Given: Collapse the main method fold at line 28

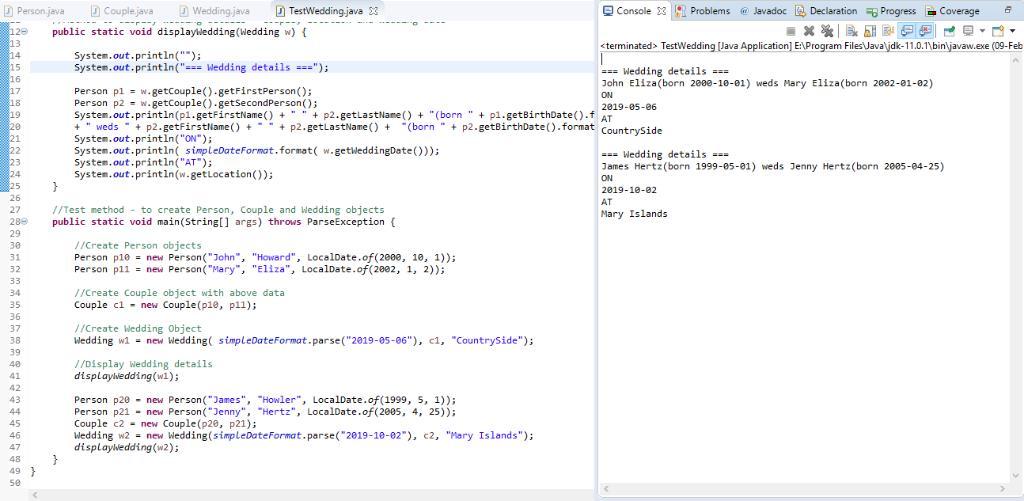Looking at the screenshot, I should click(25, 221).
